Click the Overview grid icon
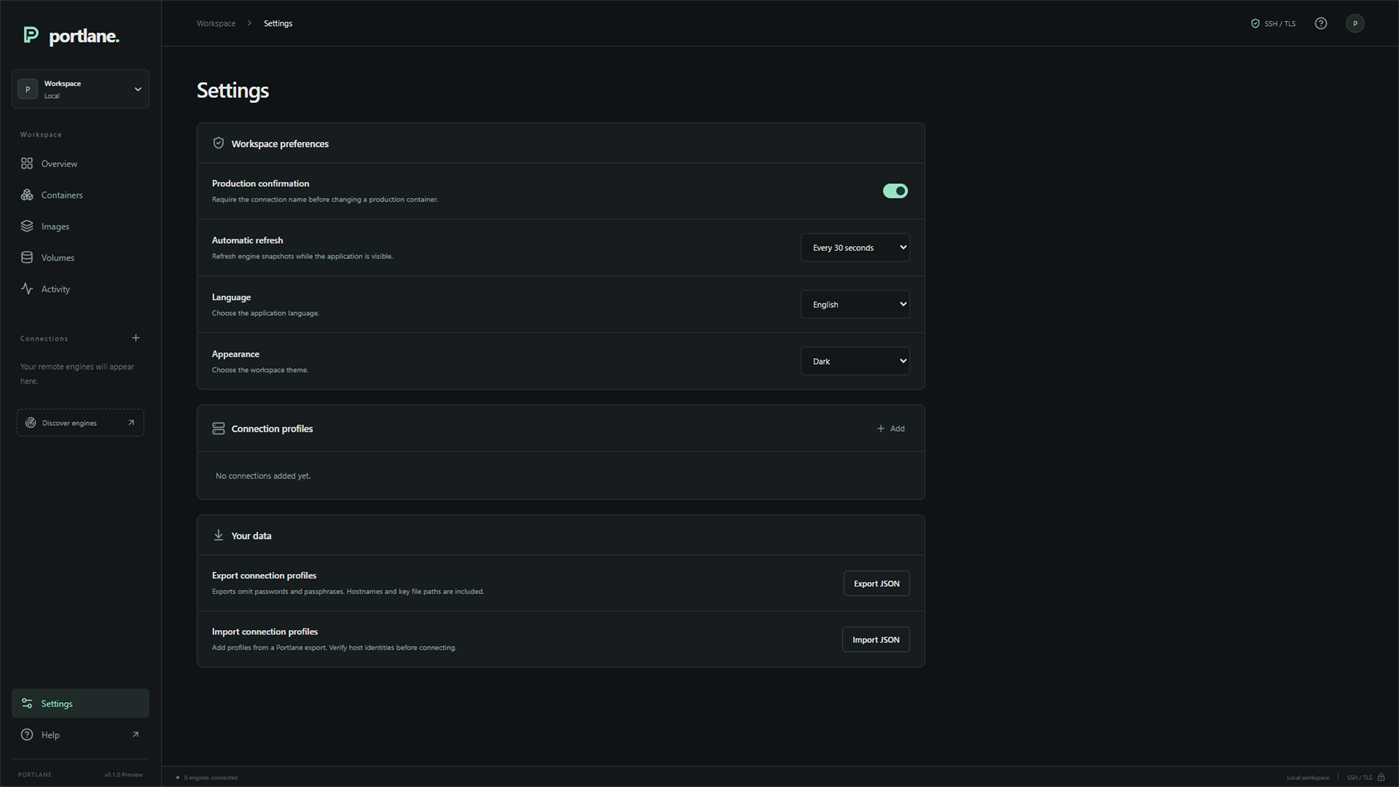 coord(27,163)
